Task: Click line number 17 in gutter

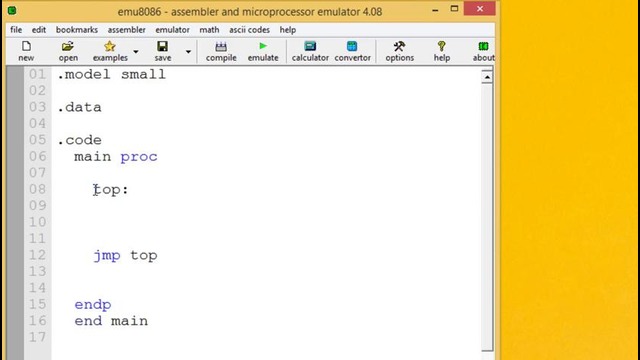Action: click(x=38, y=337)
